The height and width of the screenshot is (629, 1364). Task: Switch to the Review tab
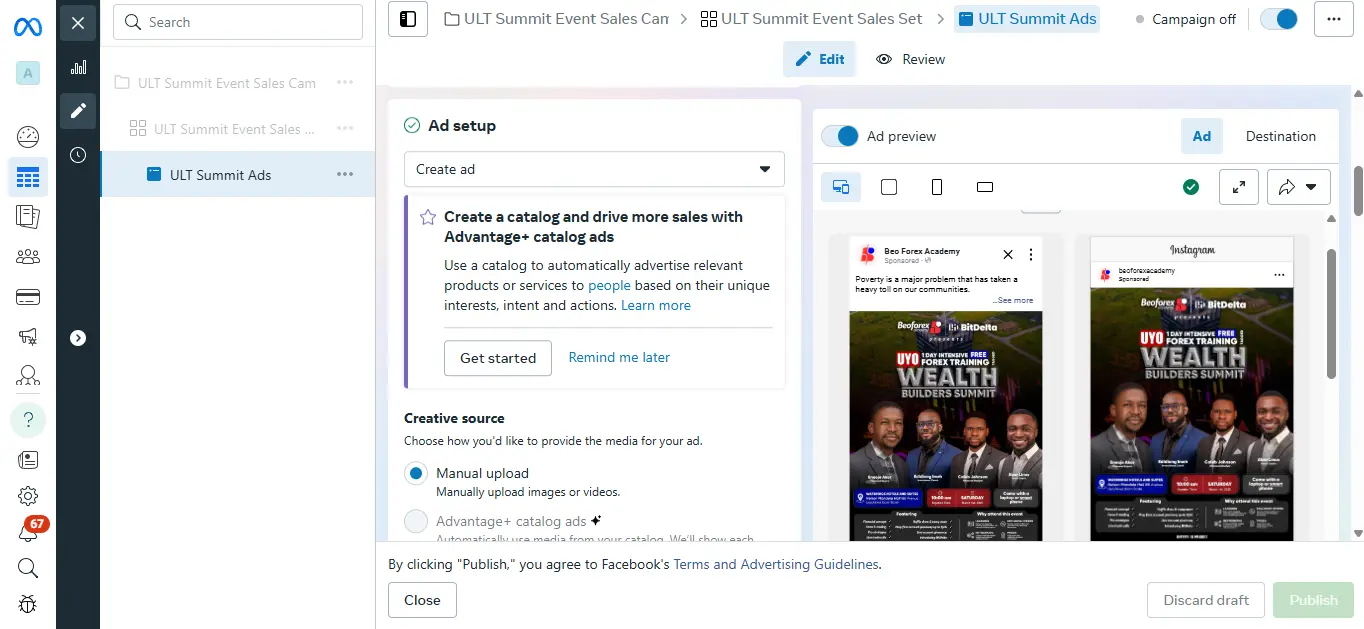pyautogui.click(x=910, y=59)
